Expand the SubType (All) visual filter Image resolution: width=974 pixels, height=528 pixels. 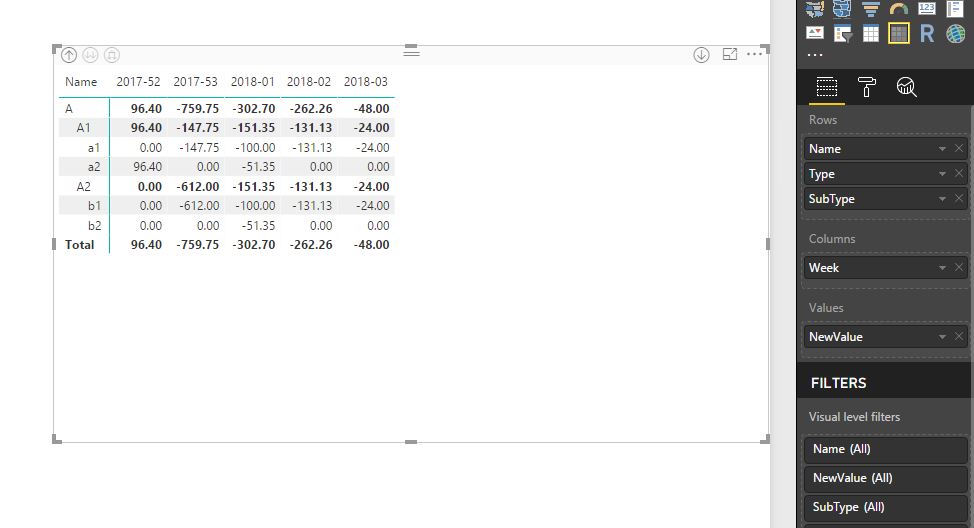[x=886, y=507]
